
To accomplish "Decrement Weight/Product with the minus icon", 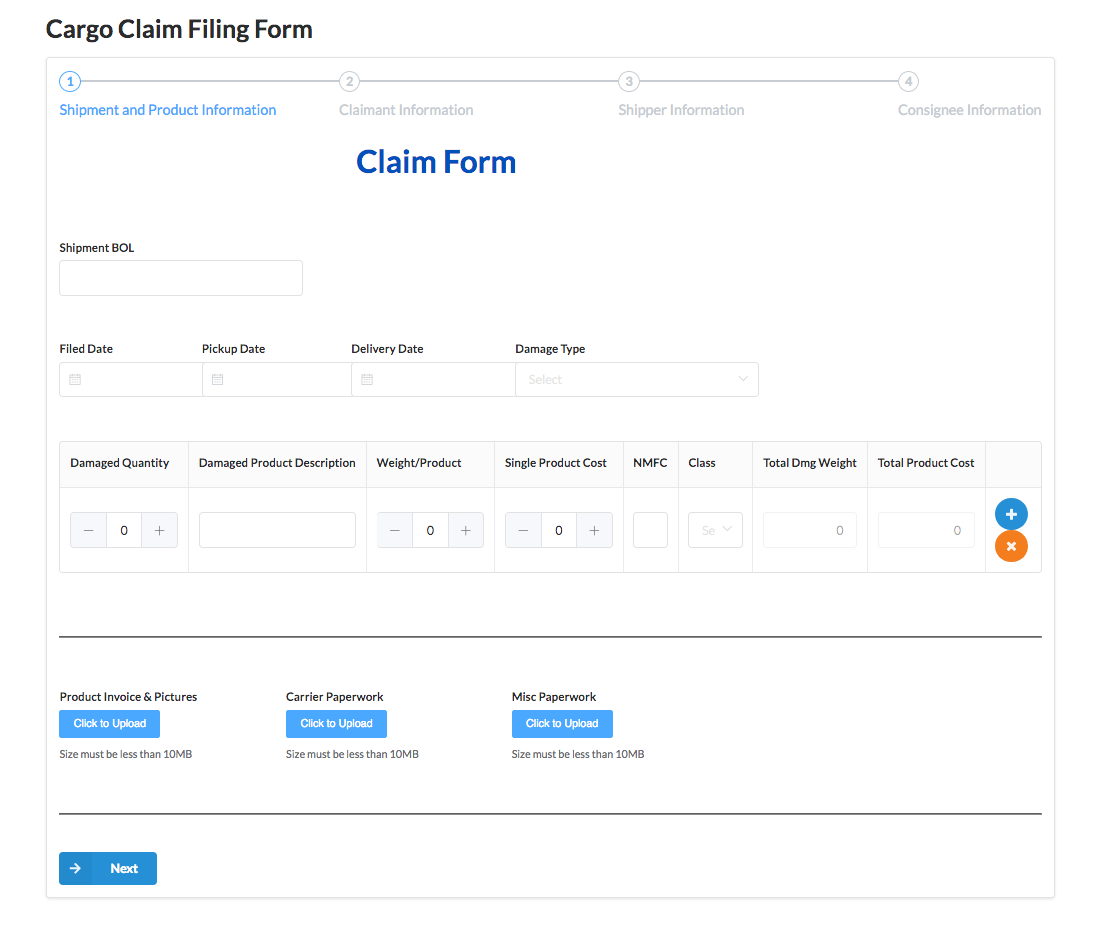I will point(394,529).
